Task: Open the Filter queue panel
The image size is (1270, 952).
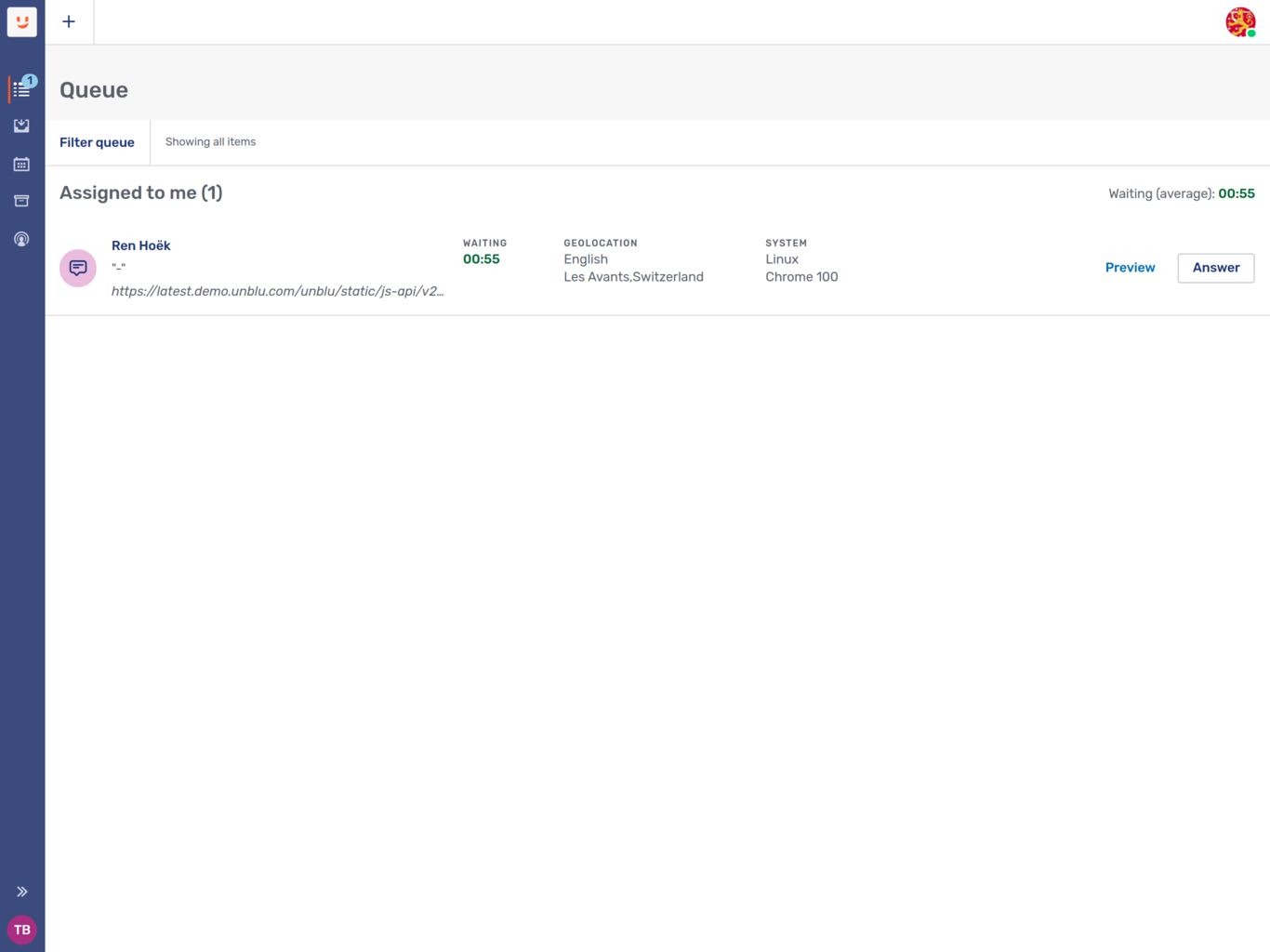Action: coord(97,142)
